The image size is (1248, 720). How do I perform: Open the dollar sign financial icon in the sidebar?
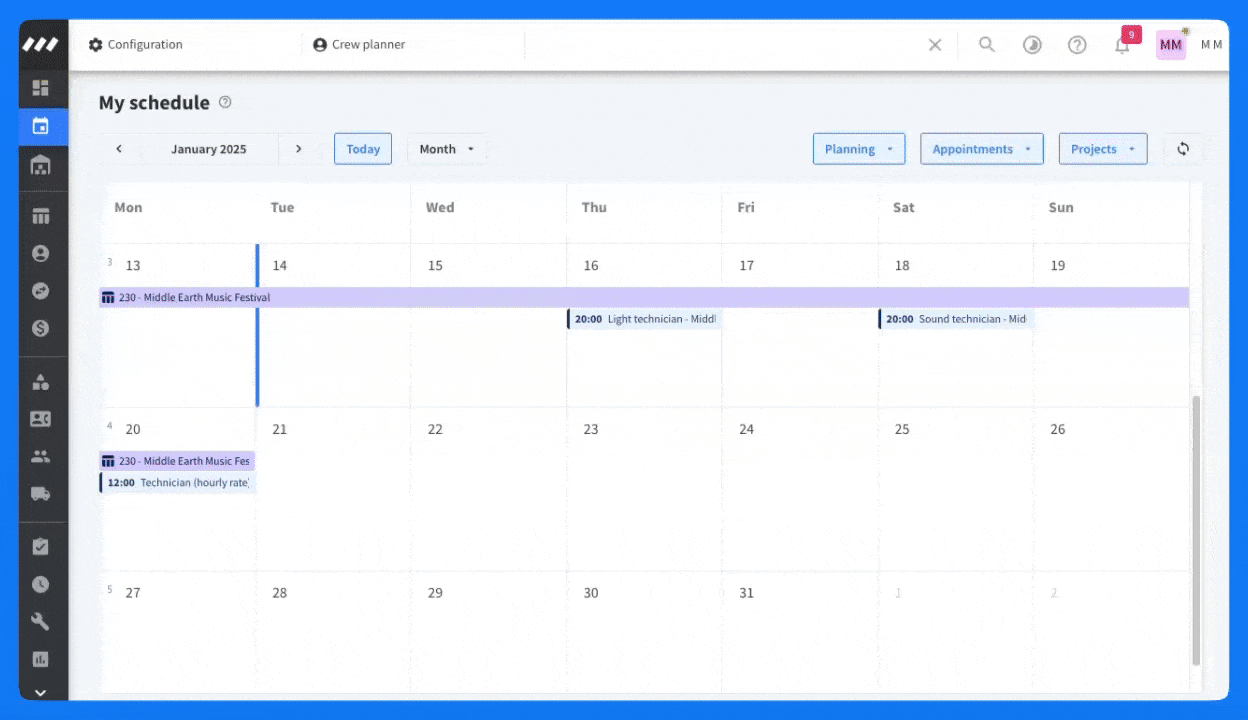pos(41,328)
